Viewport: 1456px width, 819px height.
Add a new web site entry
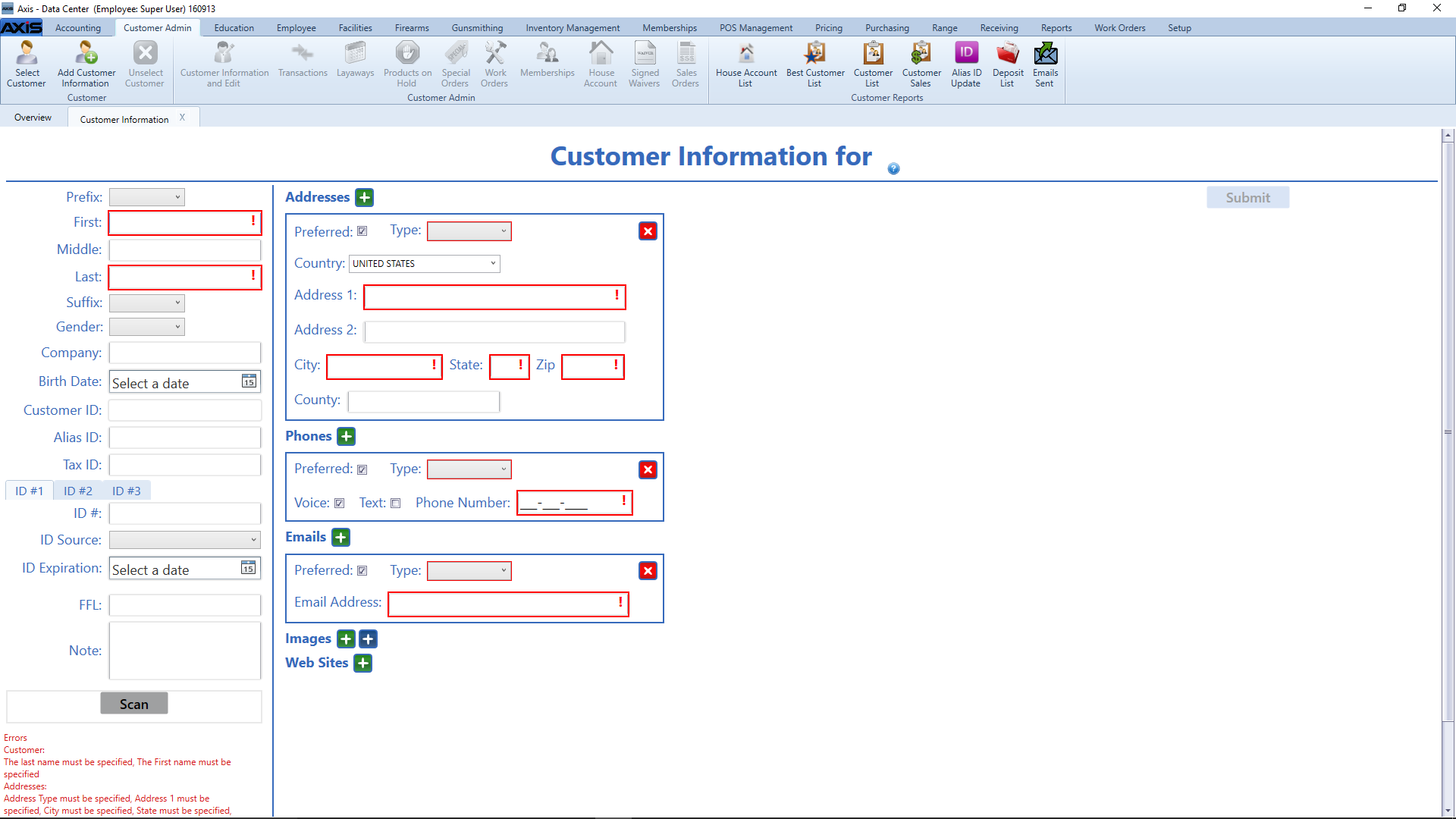tap(363, 664)
